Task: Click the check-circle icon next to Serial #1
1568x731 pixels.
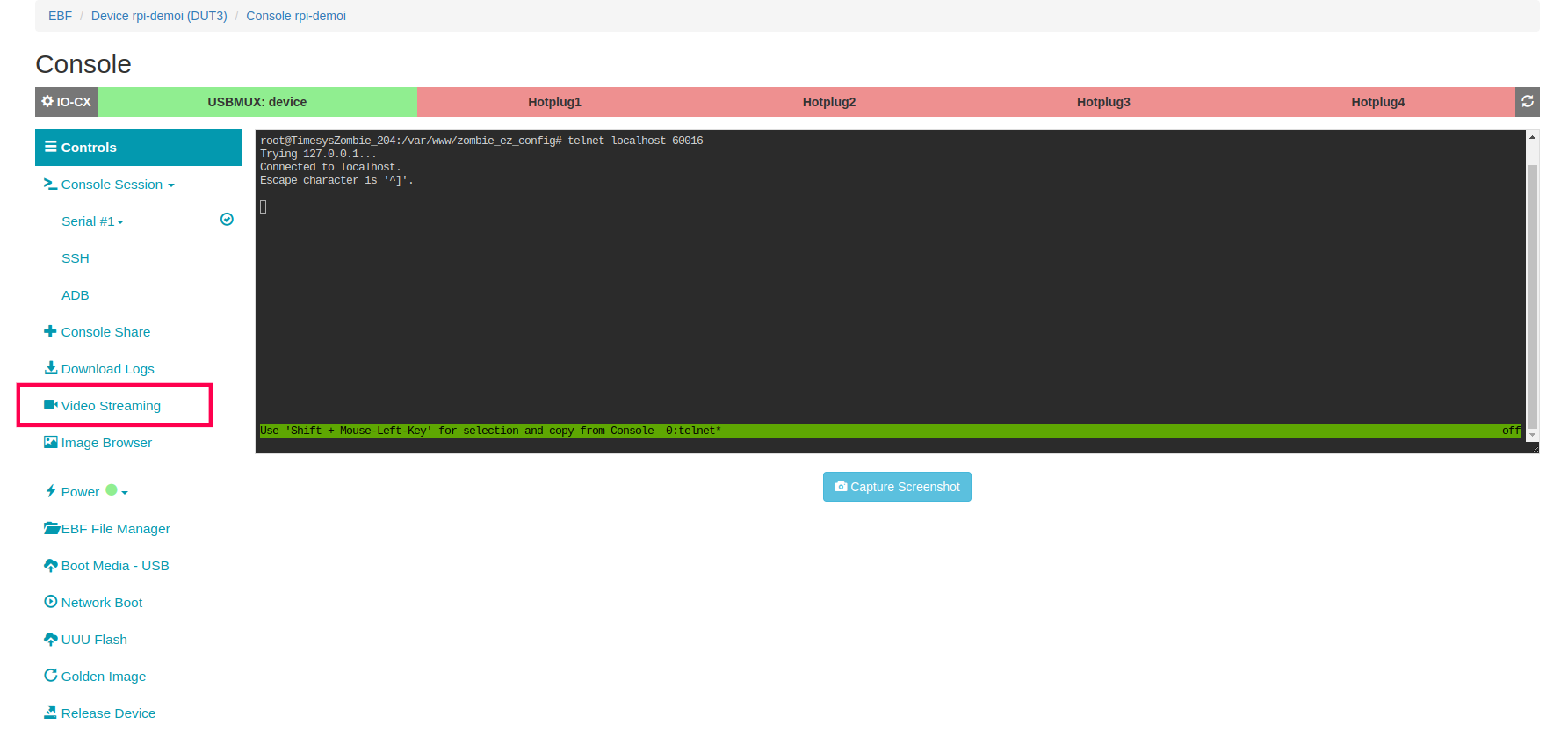Action: pyautogui.click(x=227, y=220)
